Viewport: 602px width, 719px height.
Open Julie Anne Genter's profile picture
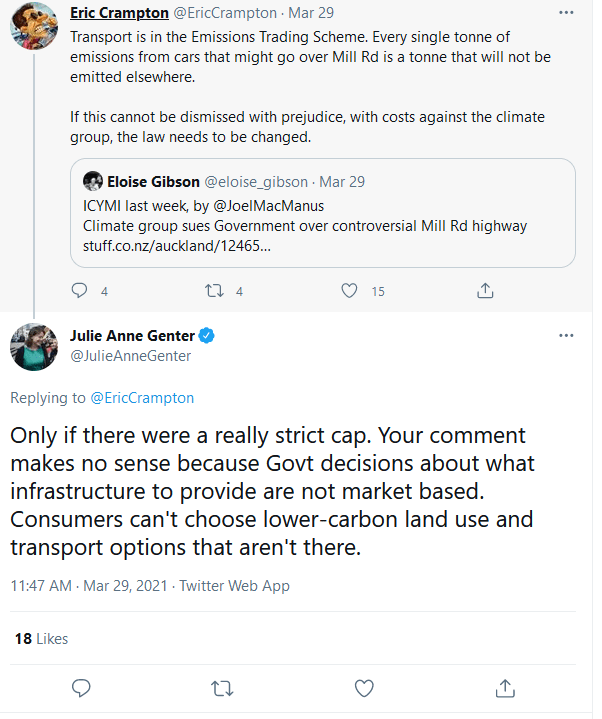click(33, 347)
